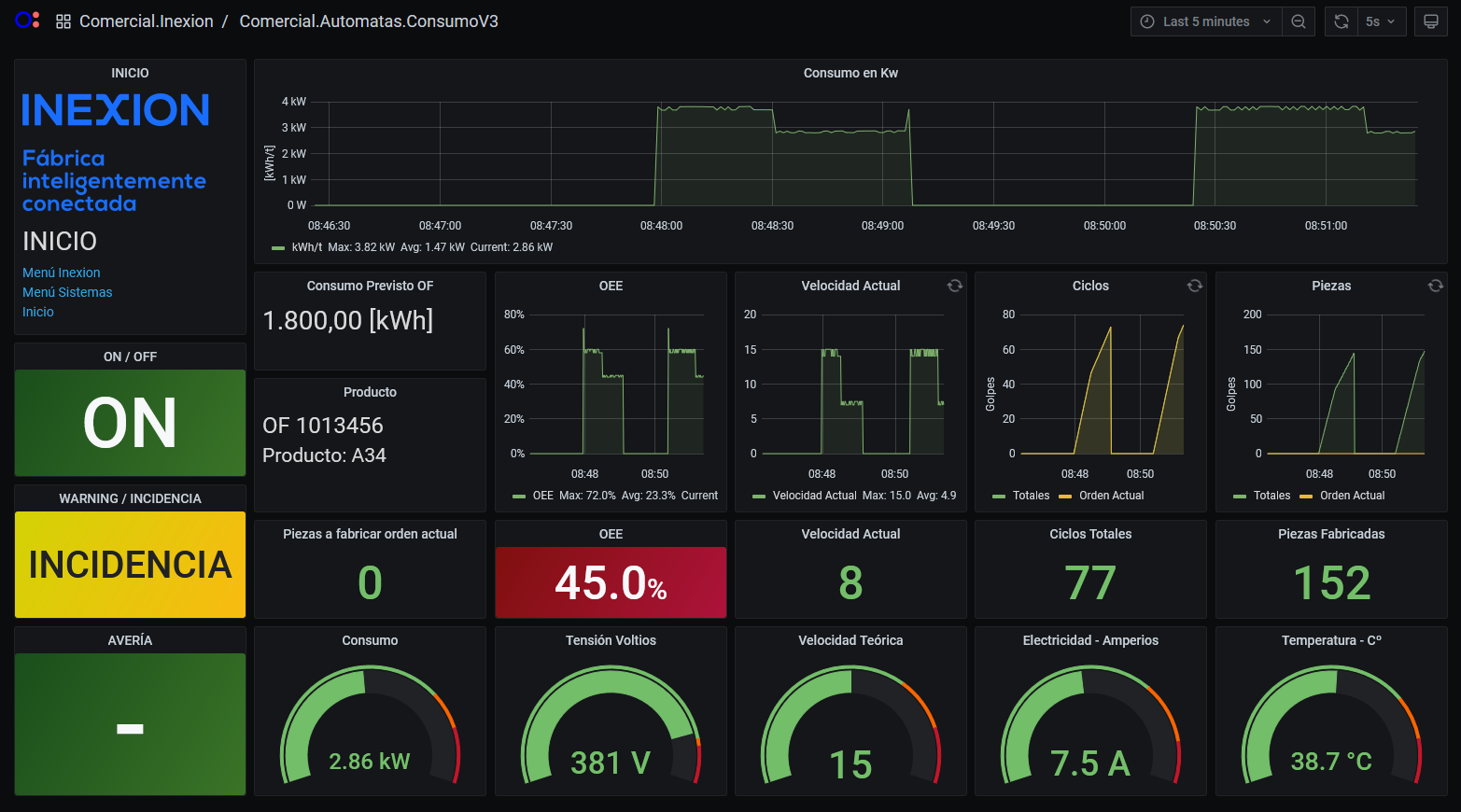The image size is (1461, 812).
Task: Open the 5s refresh interval dropdown
Action: click(1381, 21)
